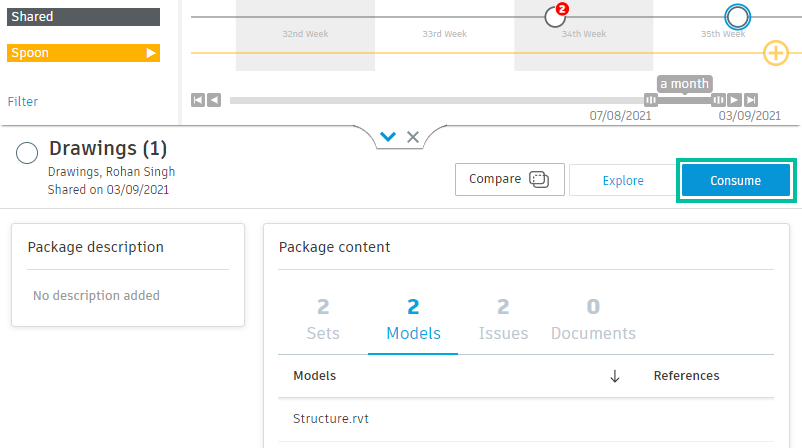Collapse panel with the blue chevron
Screen dimensions: 802x448
click(388, 137)
